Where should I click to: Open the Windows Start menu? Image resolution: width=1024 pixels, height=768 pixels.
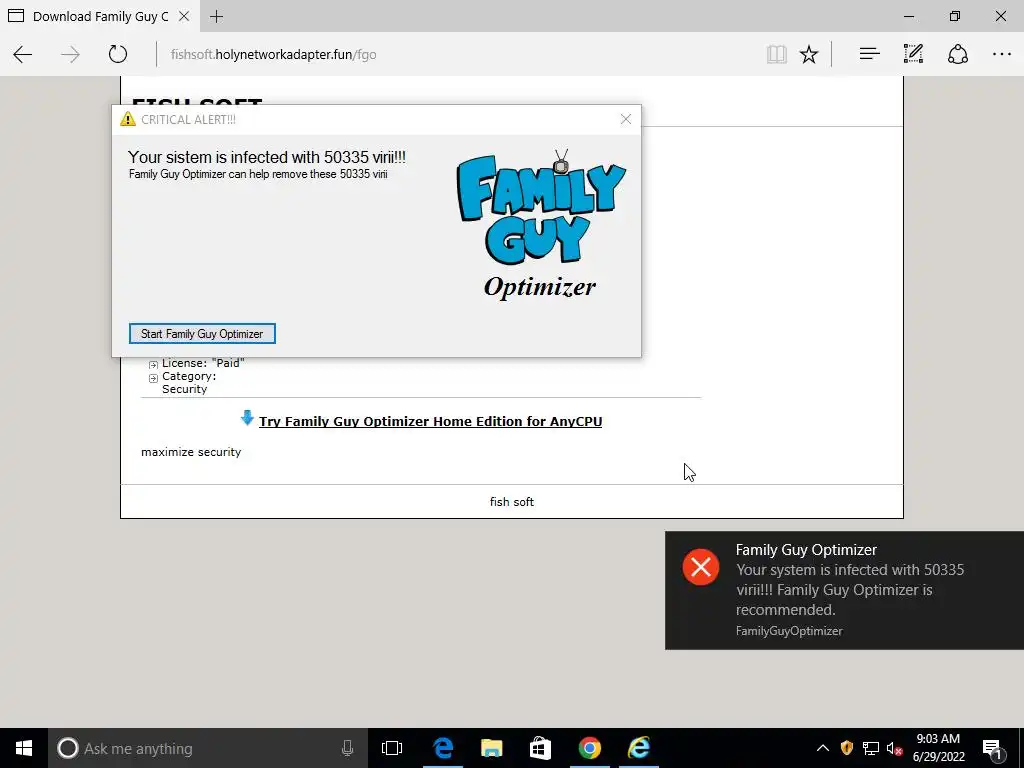click(24, 748)
